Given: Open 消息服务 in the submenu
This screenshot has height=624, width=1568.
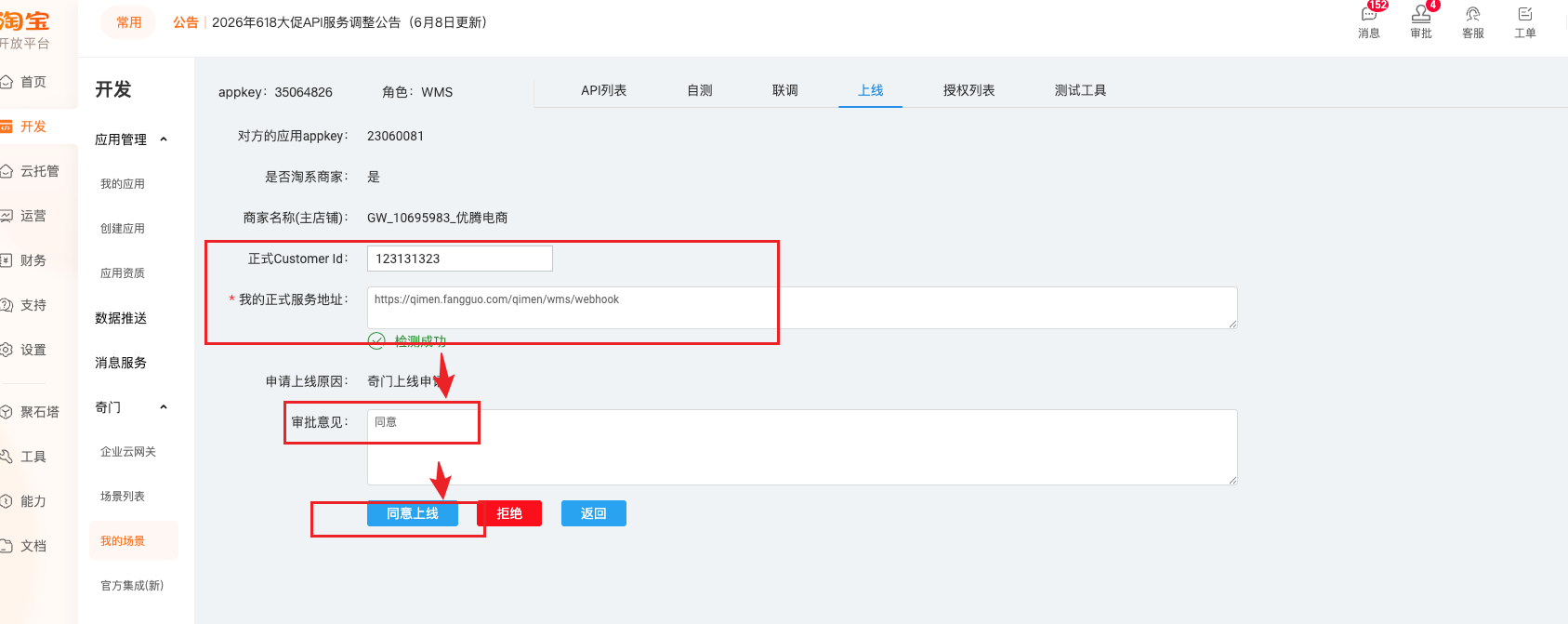Looking at the screenshot, I should (121, 363).
